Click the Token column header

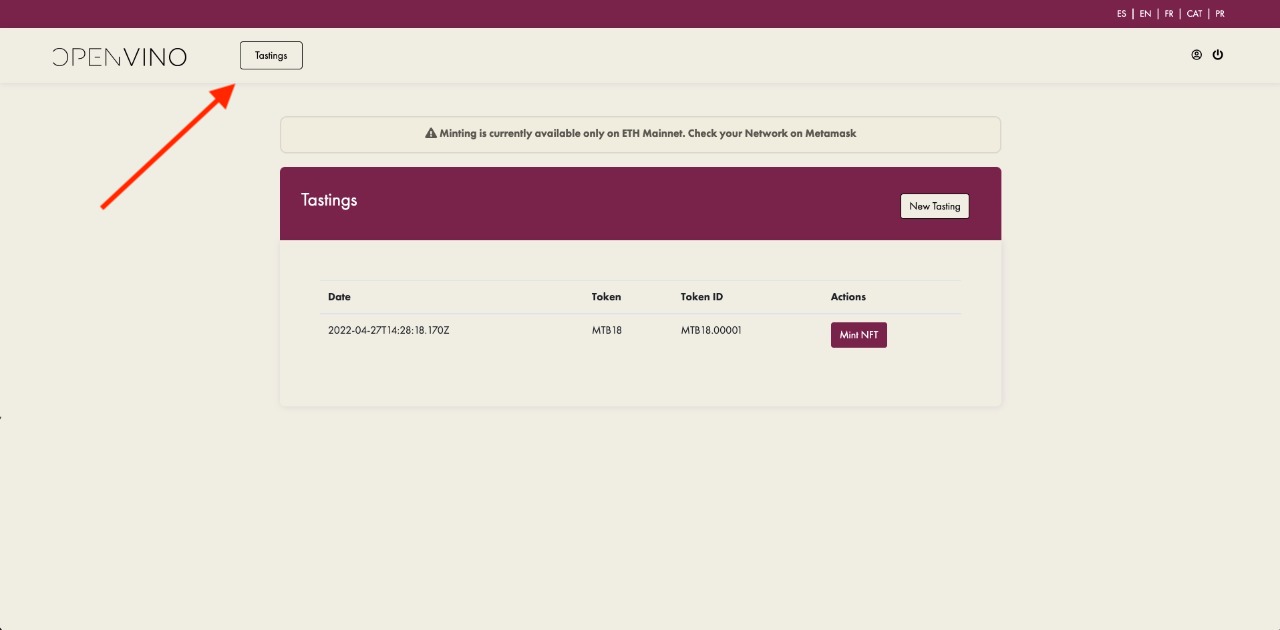(606, 297)
